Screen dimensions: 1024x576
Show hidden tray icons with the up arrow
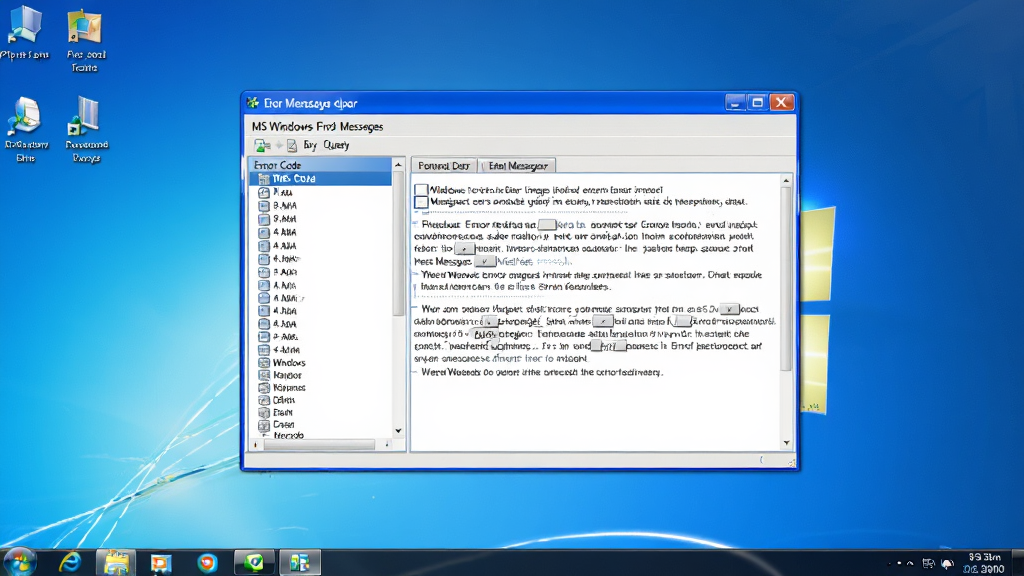click(x=910, y=563)
